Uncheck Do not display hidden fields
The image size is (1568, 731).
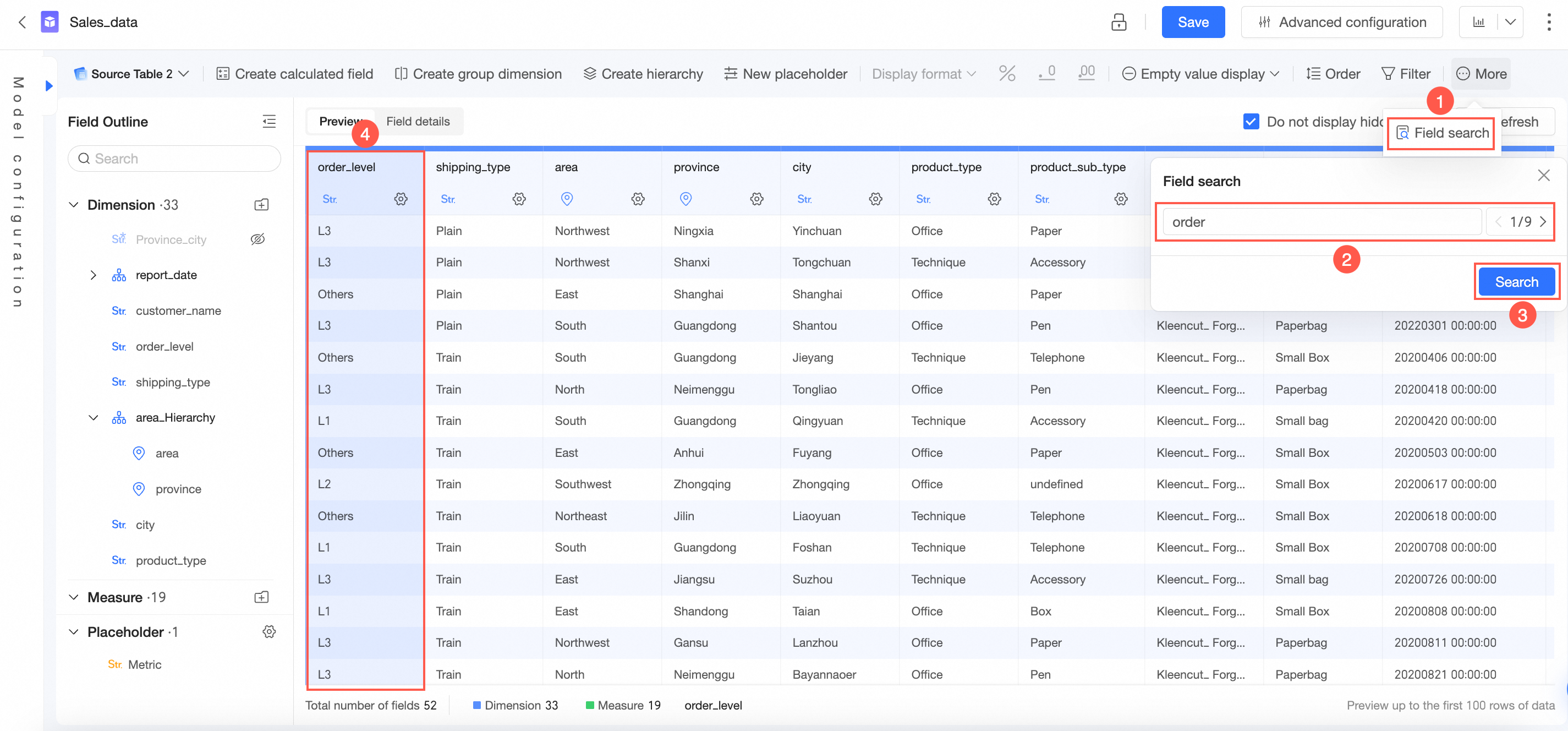[1251, 121]
